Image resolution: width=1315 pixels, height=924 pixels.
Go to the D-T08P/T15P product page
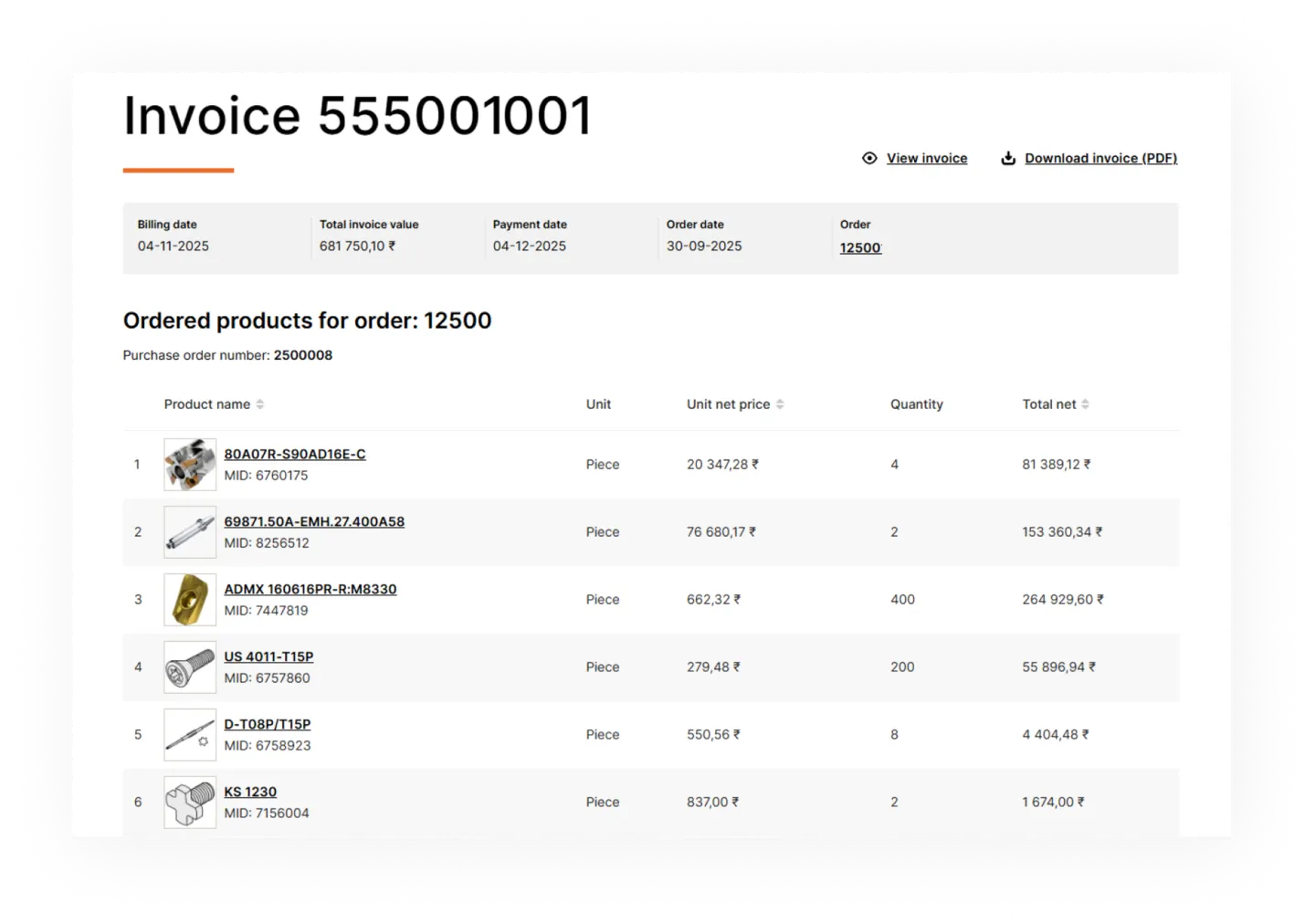pyautogui.click(x=268, y=724)
